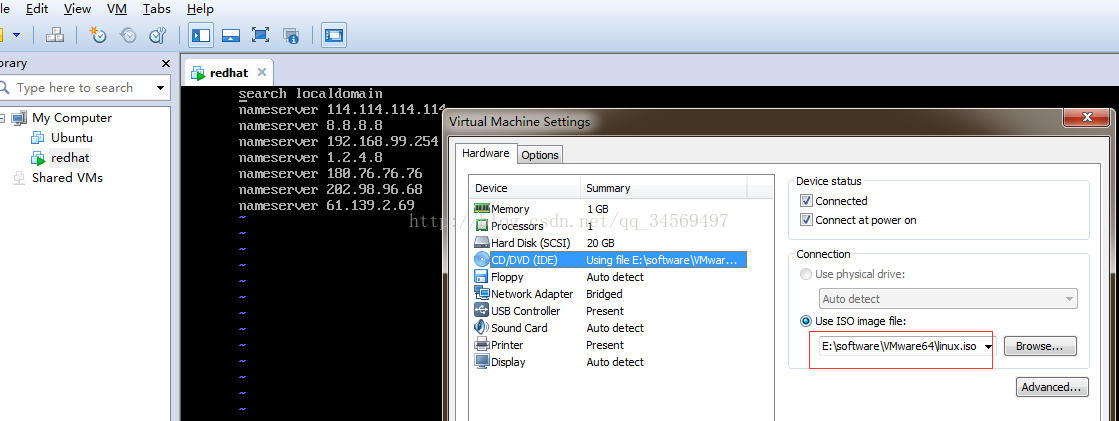Toggle the Show Library sidebar icon
1119x421 pixels.
pyautogui.click(x=201, y=34)
